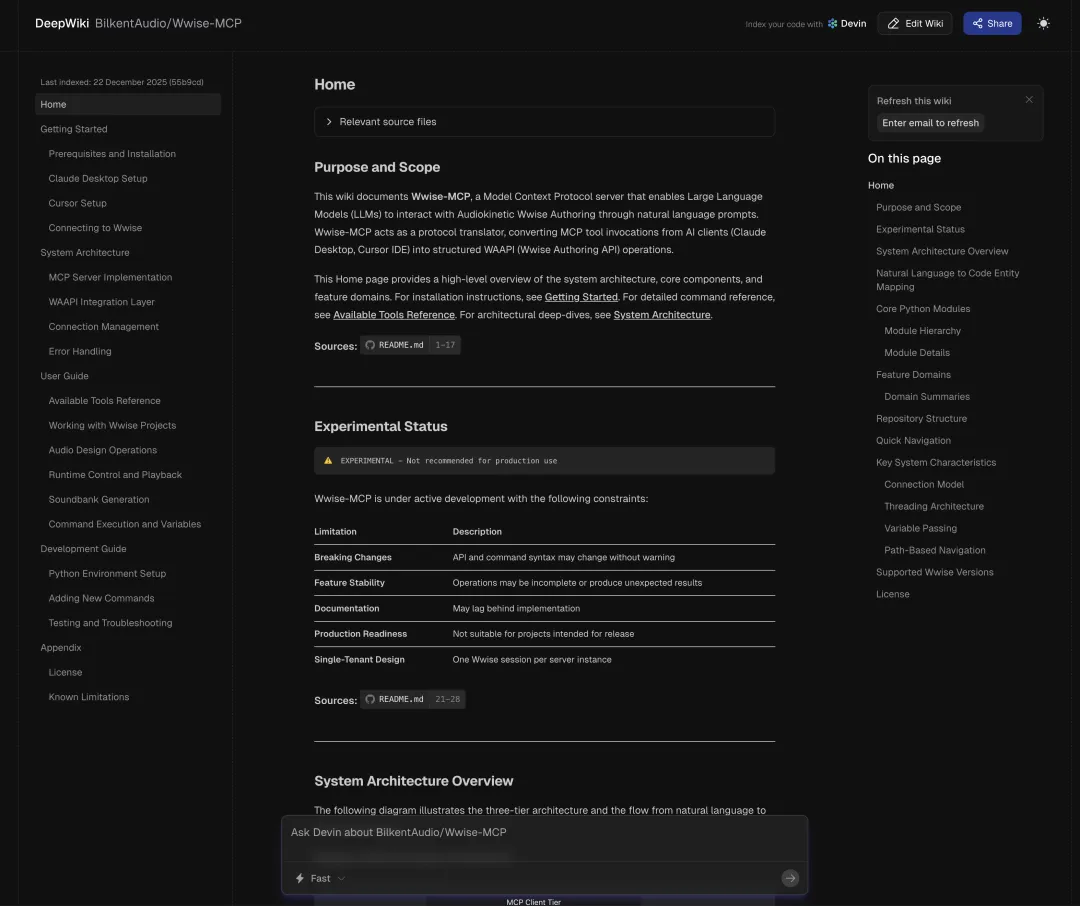Open Getting Started in sidebar

click(x=74, y=129)
